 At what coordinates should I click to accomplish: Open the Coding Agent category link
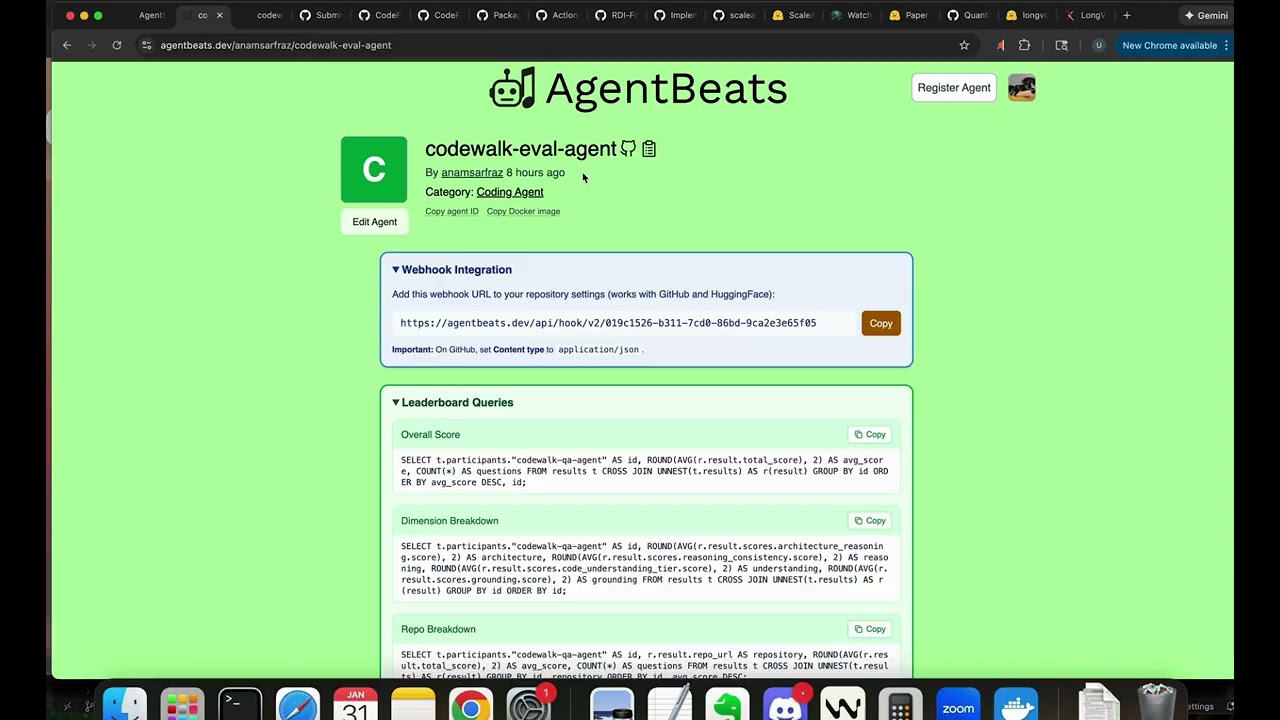[510, 192]
